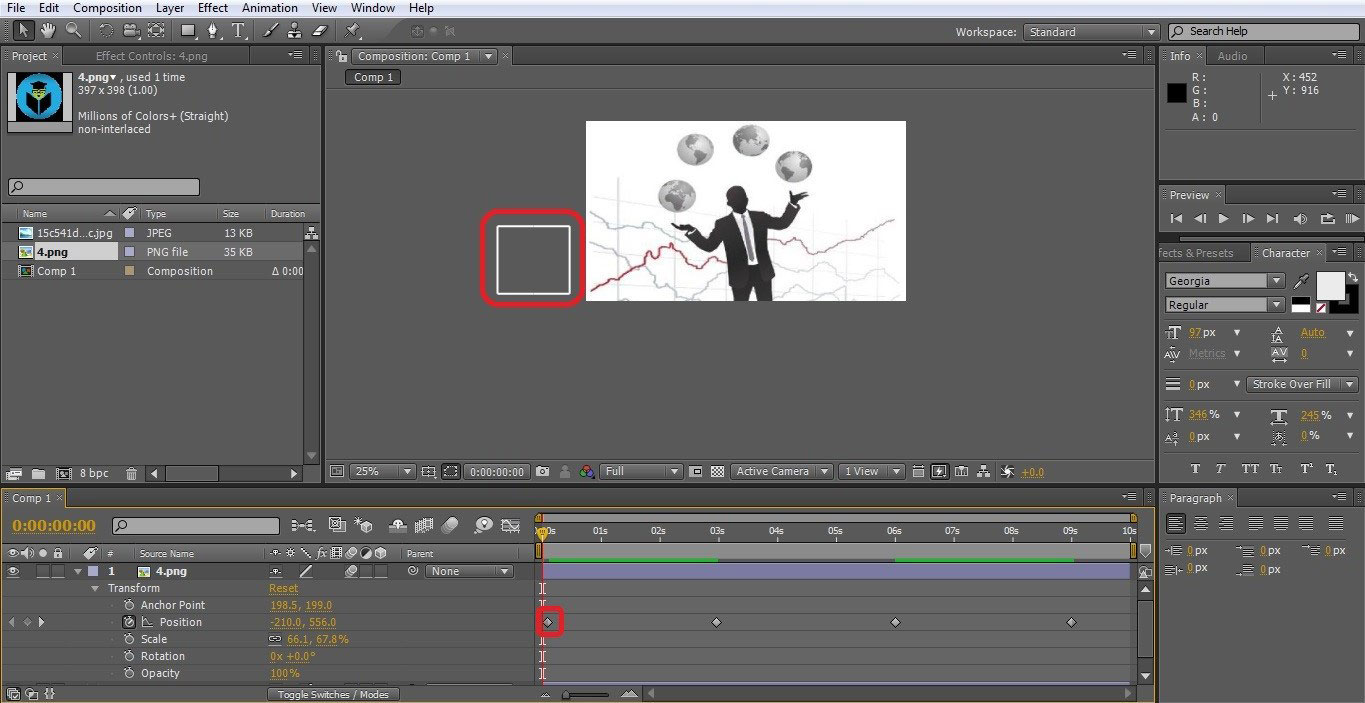This screenshot has width=1365, height=703.
Task: Open the Graph Editor
Action: [511, 525]
